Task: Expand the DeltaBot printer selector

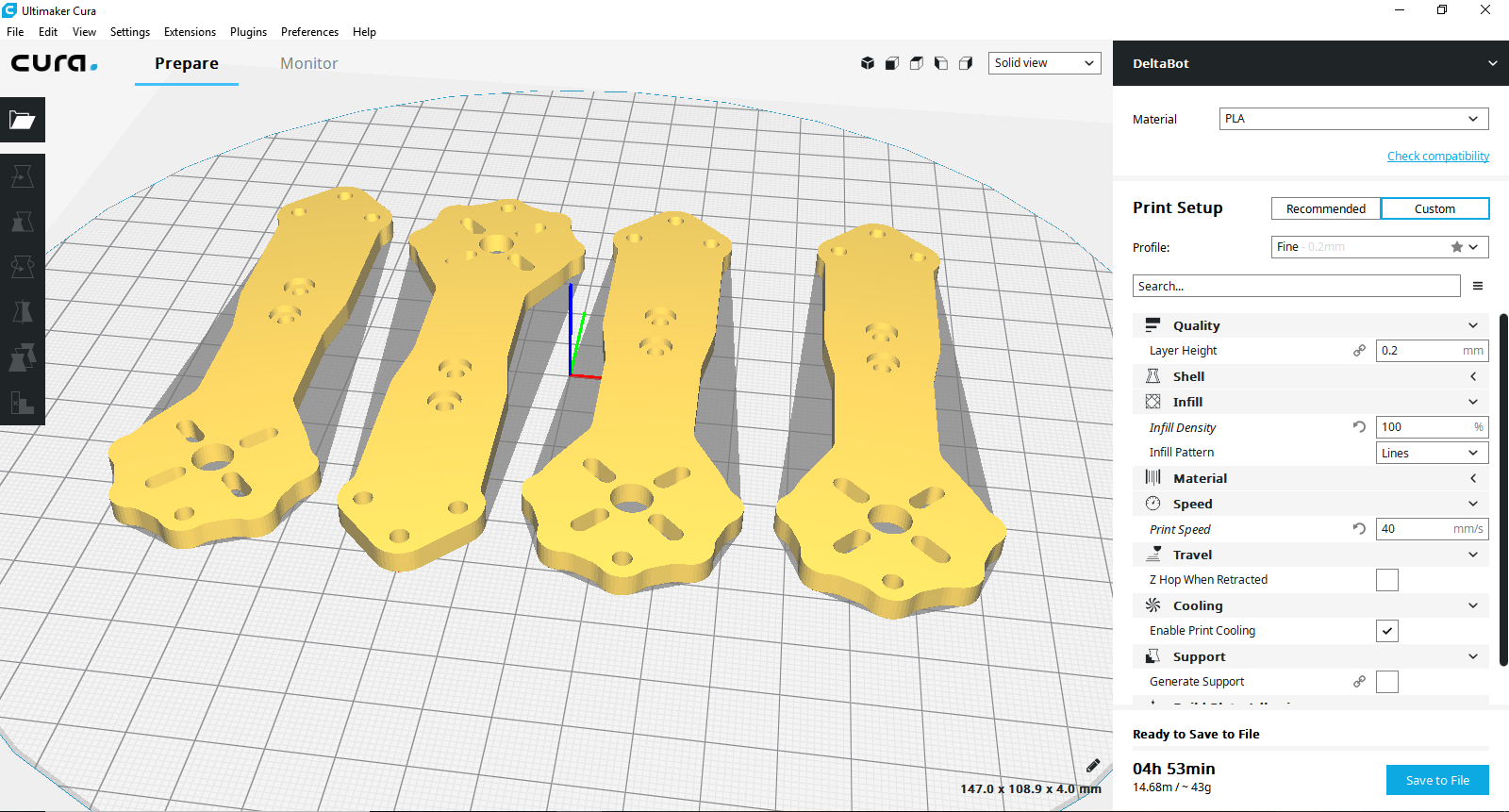Action: tap(1310, 63)
